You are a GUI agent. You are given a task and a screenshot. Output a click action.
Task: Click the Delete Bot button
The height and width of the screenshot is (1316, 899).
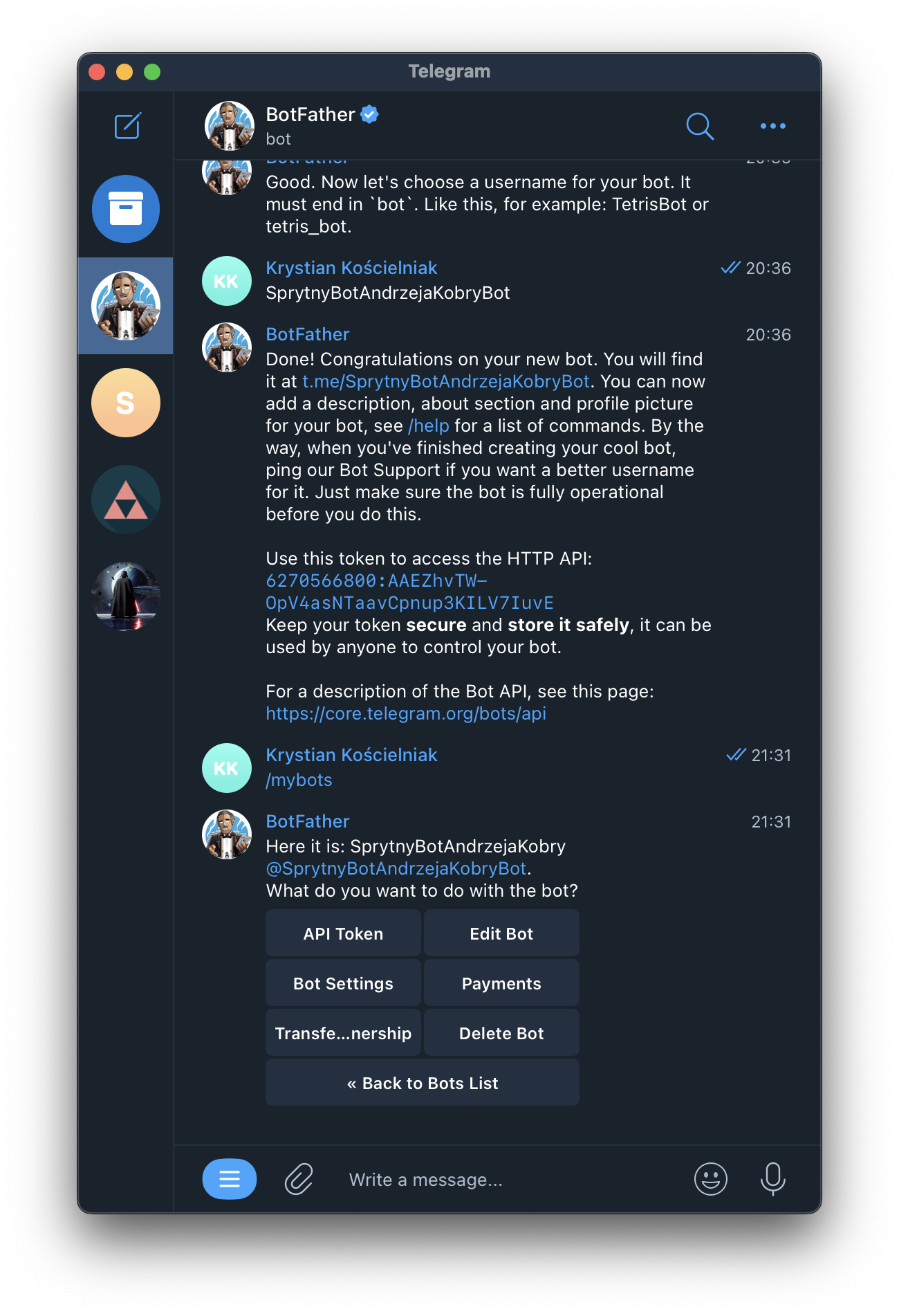[501, 1033]
